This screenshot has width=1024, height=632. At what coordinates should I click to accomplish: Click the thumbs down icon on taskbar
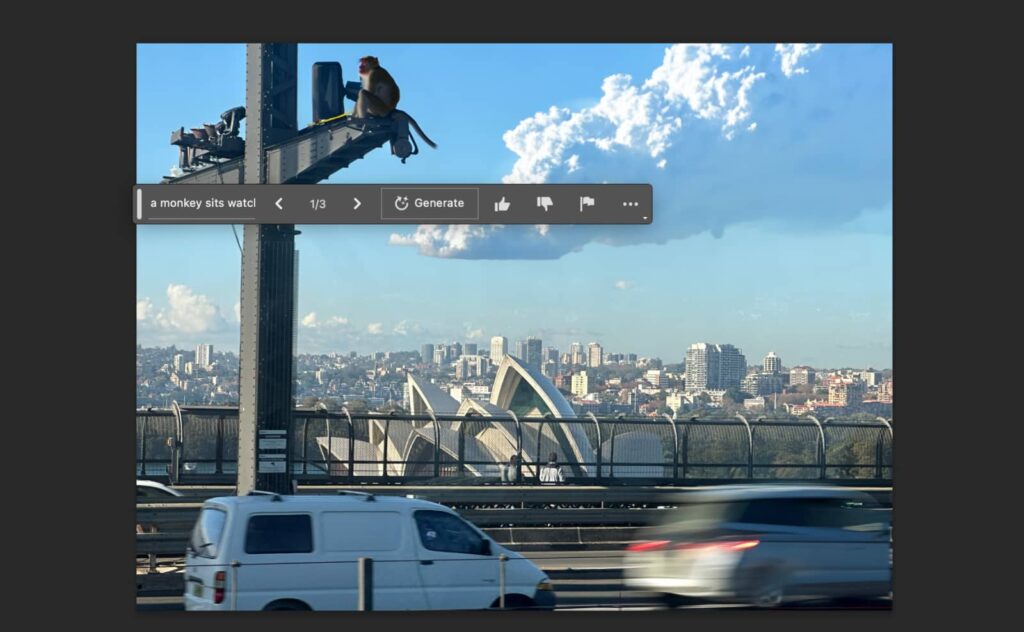click(x=544, y=204)
